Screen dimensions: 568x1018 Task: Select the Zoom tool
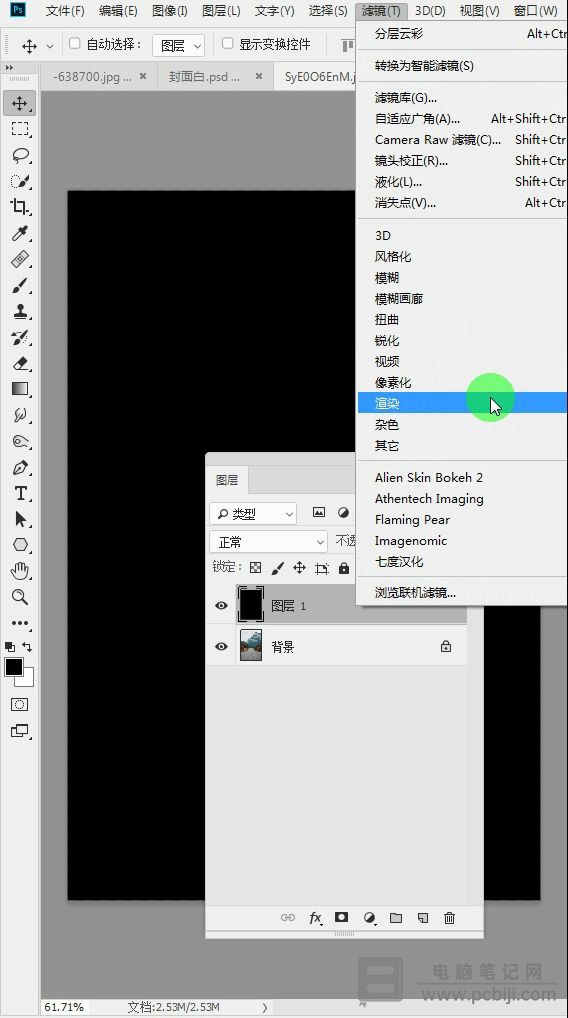point(19,597)
